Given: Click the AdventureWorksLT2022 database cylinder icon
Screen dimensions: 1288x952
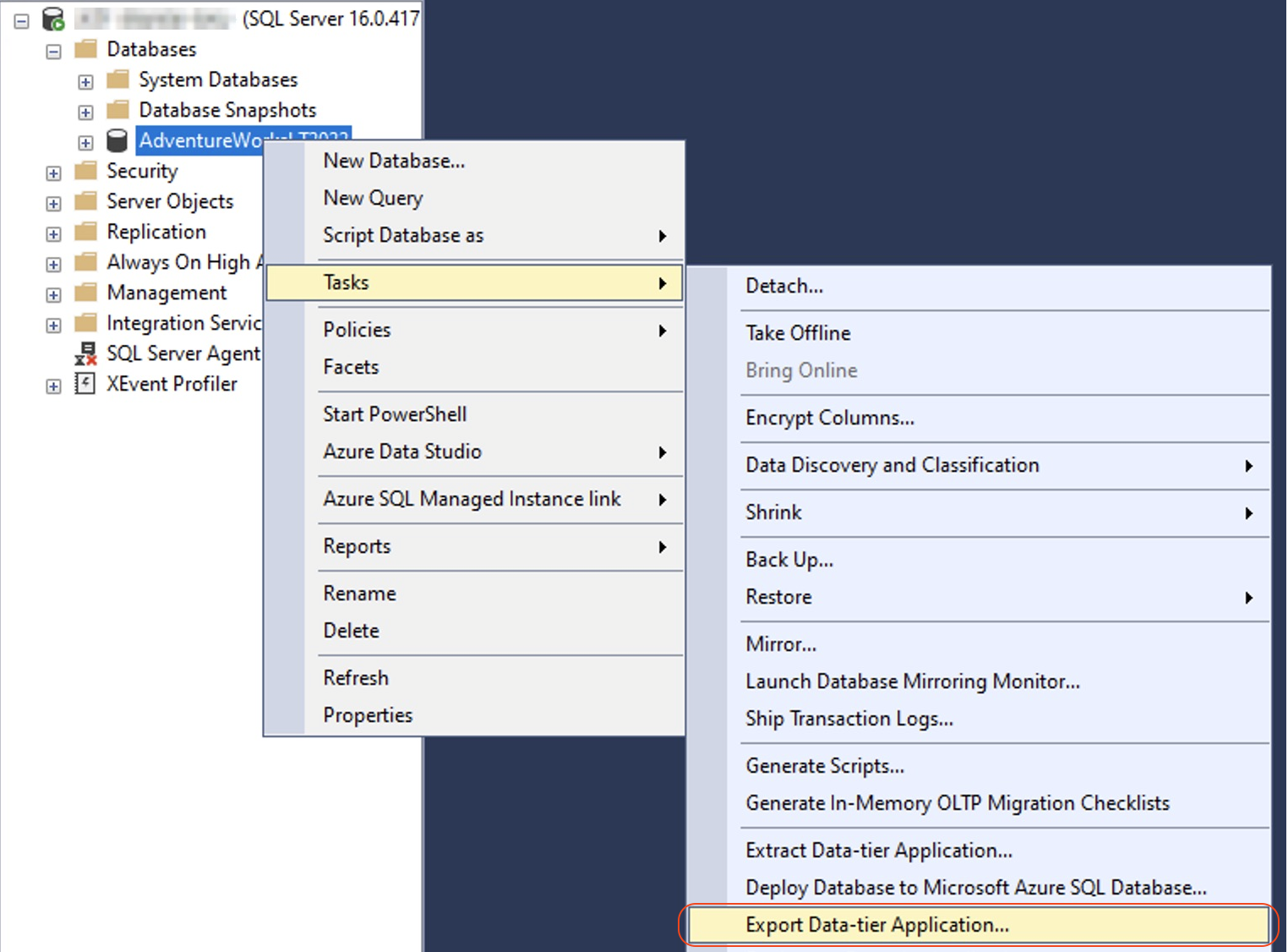Looking at the screenshot, I should click(117, 140).
